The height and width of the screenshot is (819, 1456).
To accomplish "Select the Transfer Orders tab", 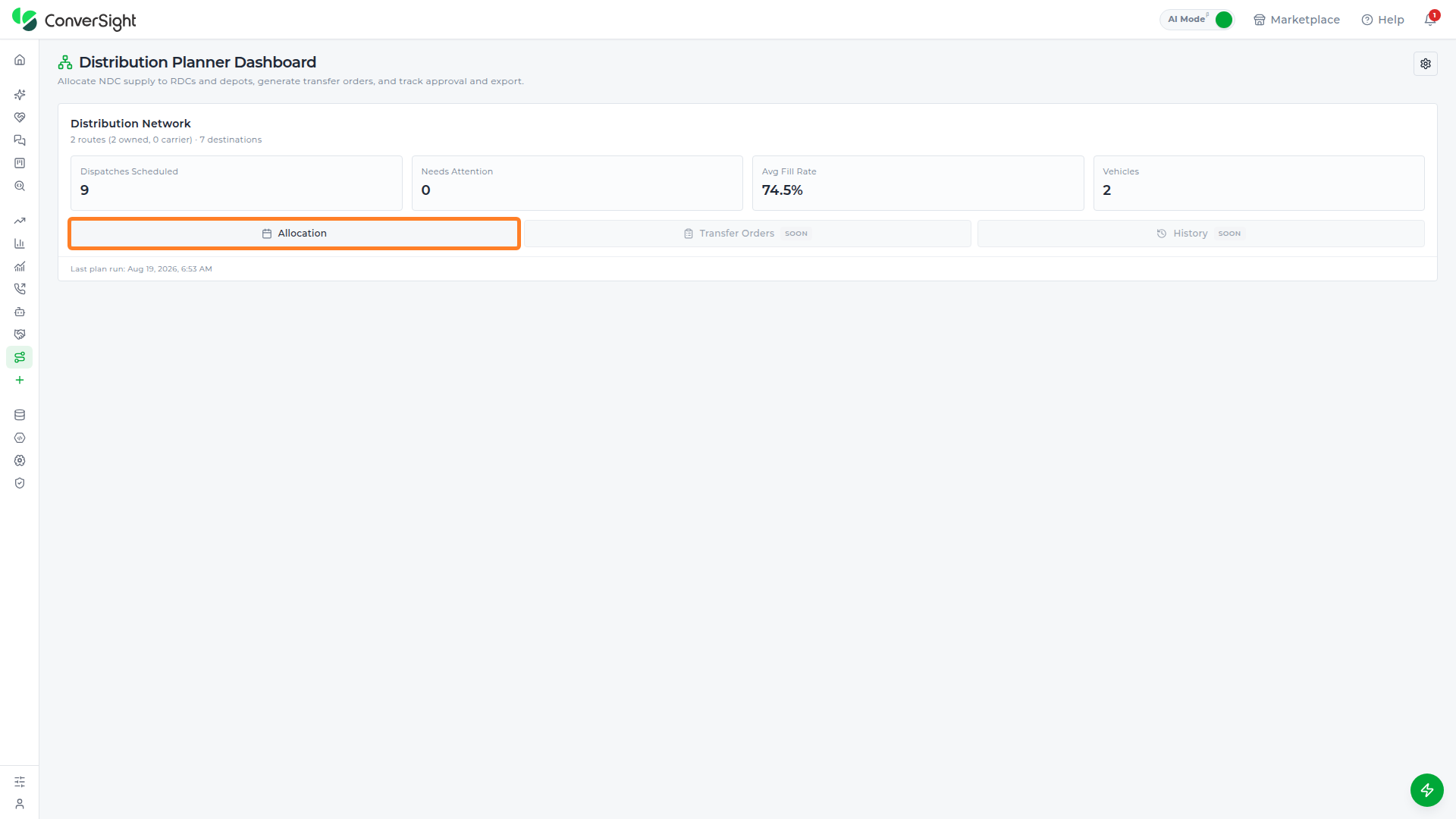I will [748, 234].
